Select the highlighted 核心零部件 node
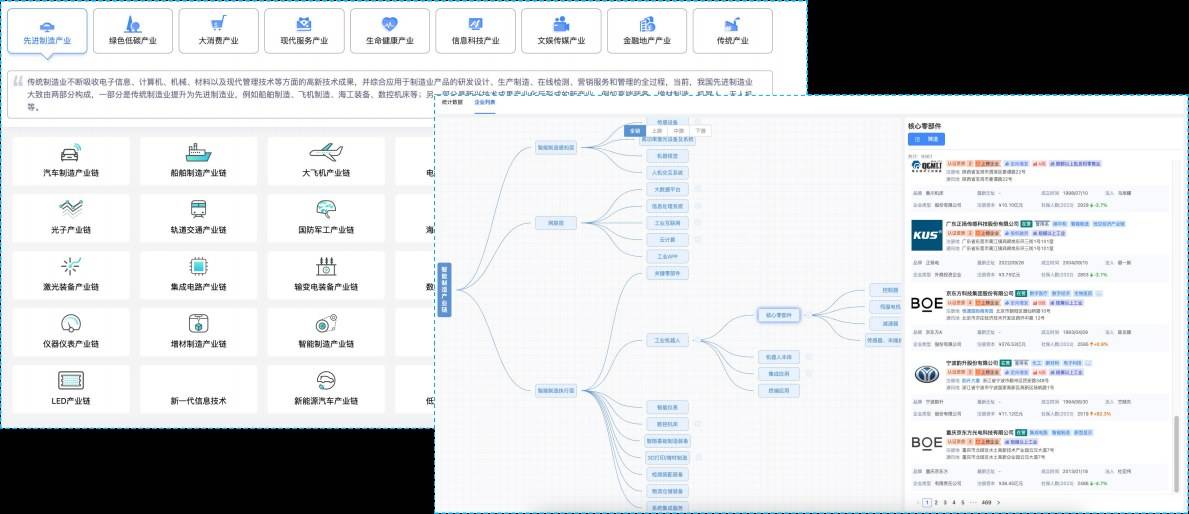This screenshot has width=1189, height=514. (779, 315)
